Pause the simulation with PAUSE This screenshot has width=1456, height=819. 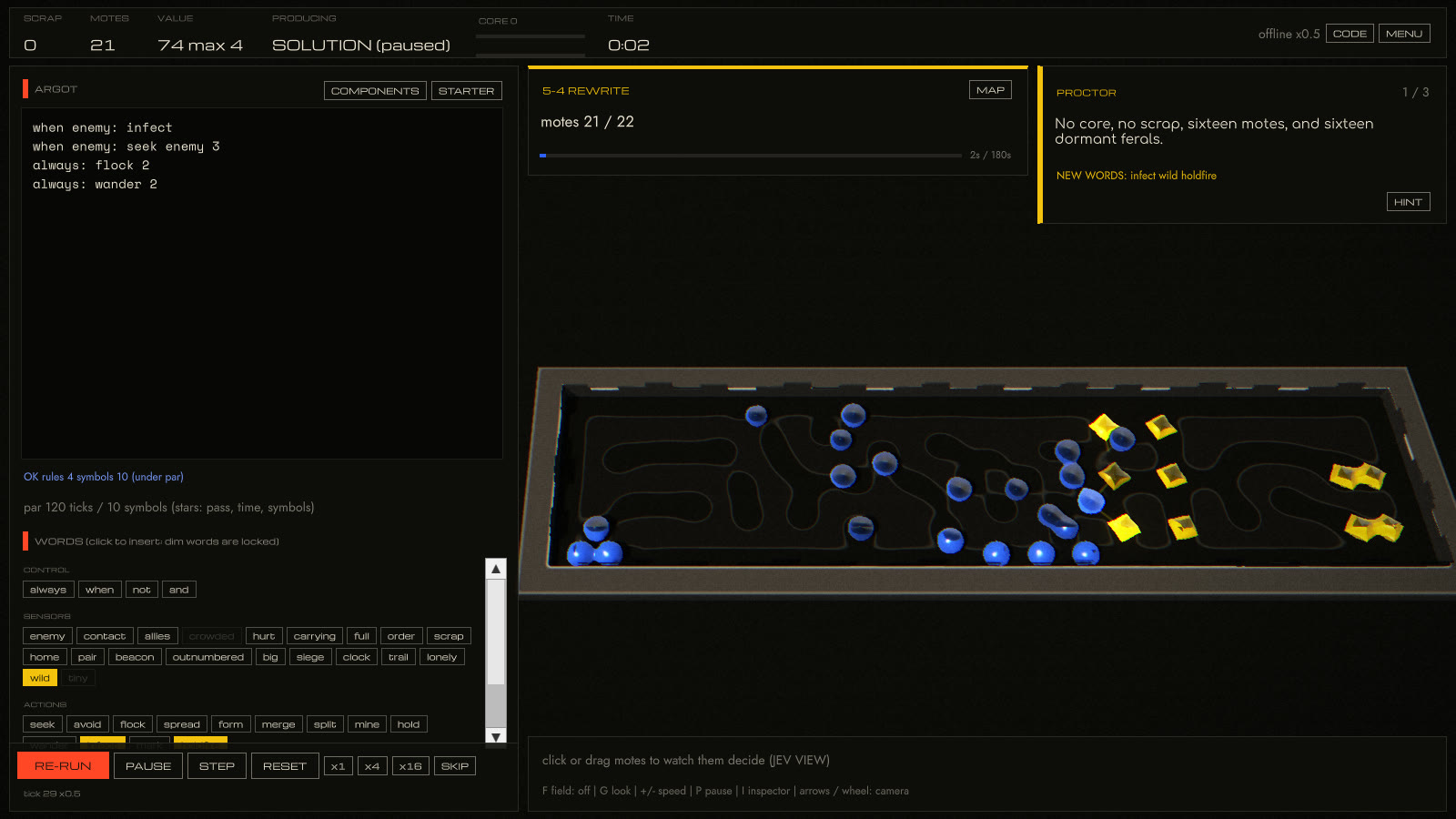(148, 766)
